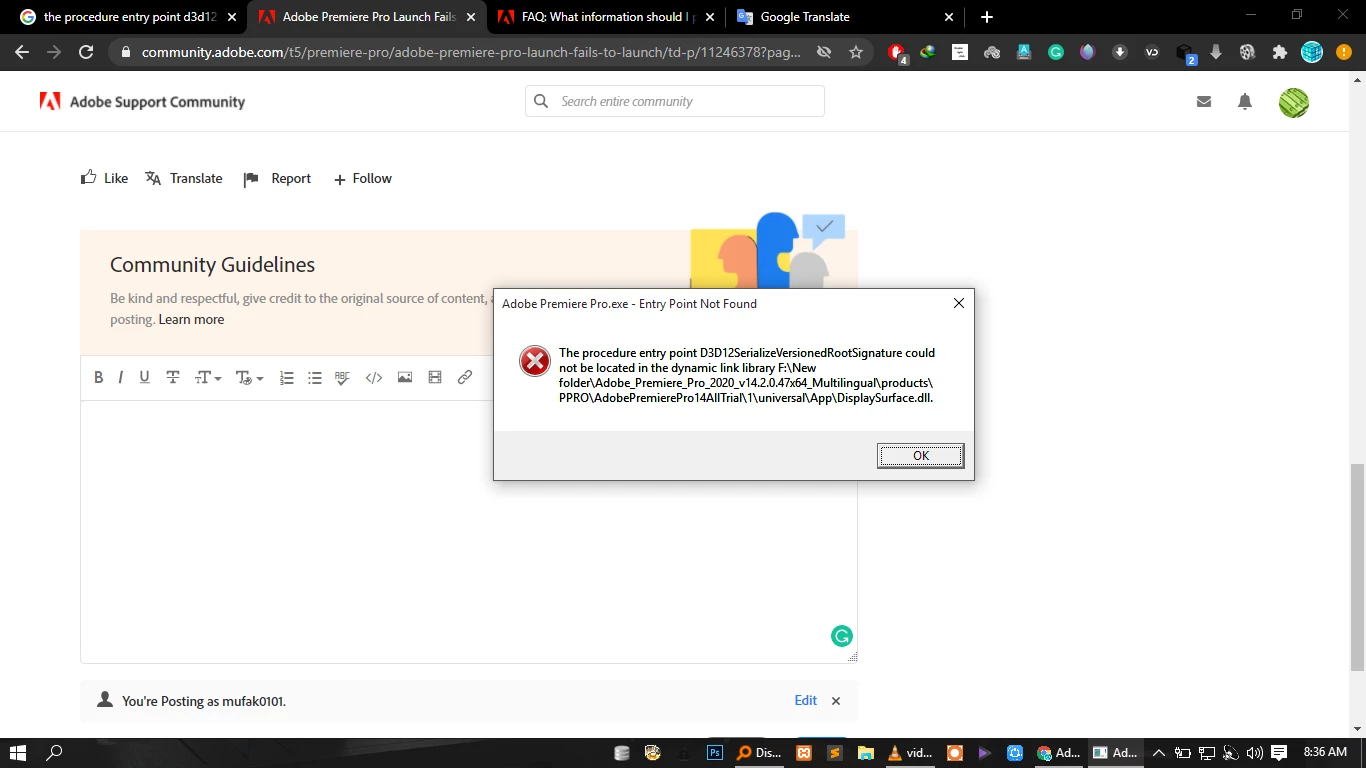1366x768 pixels.
Task: Report the post with the flag
Action: coord(277,178)
